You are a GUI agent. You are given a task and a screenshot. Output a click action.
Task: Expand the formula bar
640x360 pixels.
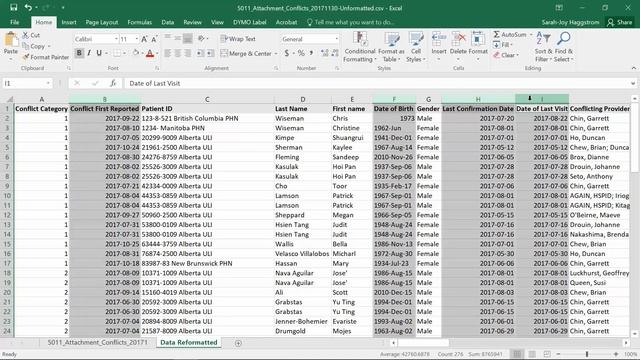tap(633, 83)
